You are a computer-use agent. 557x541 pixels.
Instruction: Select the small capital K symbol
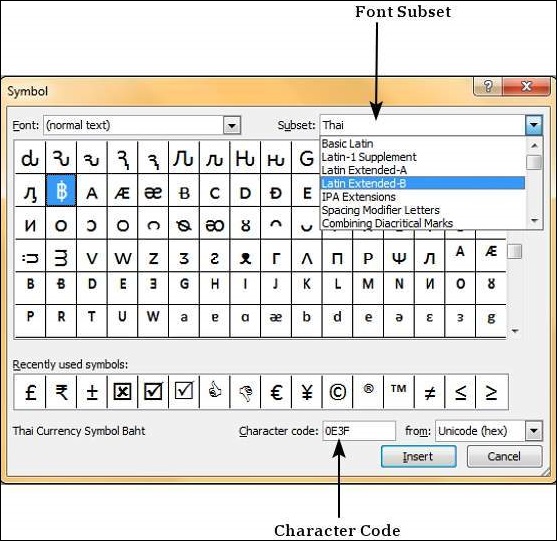click(x=307, y=288)
